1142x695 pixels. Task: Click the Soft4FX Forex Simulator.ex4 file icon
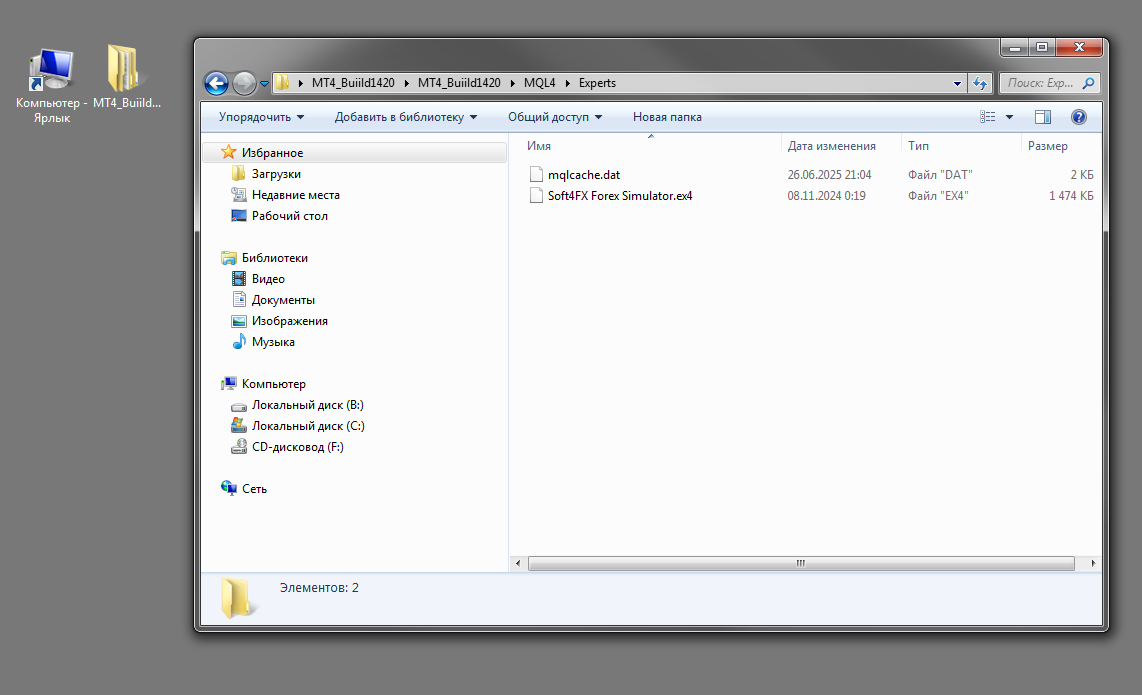point(536,195)
